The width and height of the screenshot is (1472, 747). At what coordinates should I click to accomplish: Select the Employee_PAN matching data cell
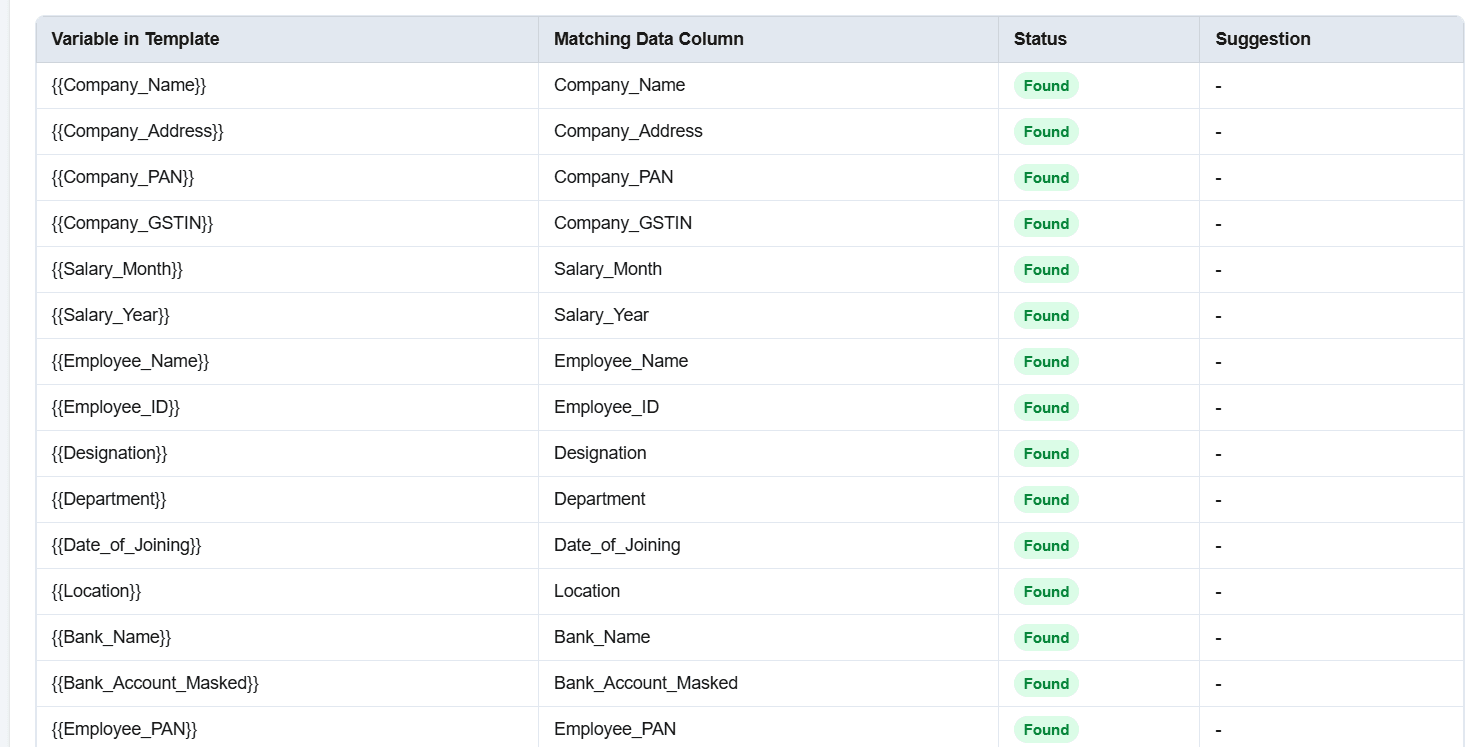768,727
